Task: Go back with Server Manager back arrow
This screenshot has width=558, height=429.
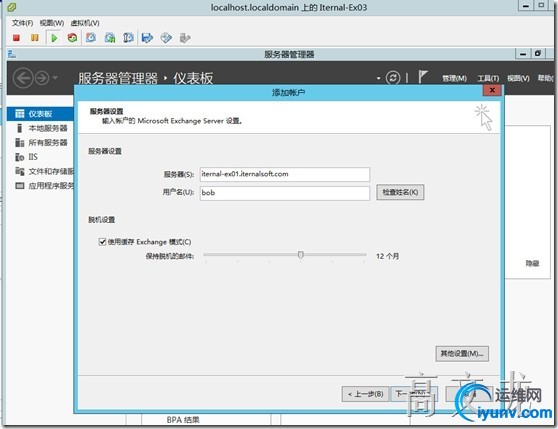Action: click(23, 78)
